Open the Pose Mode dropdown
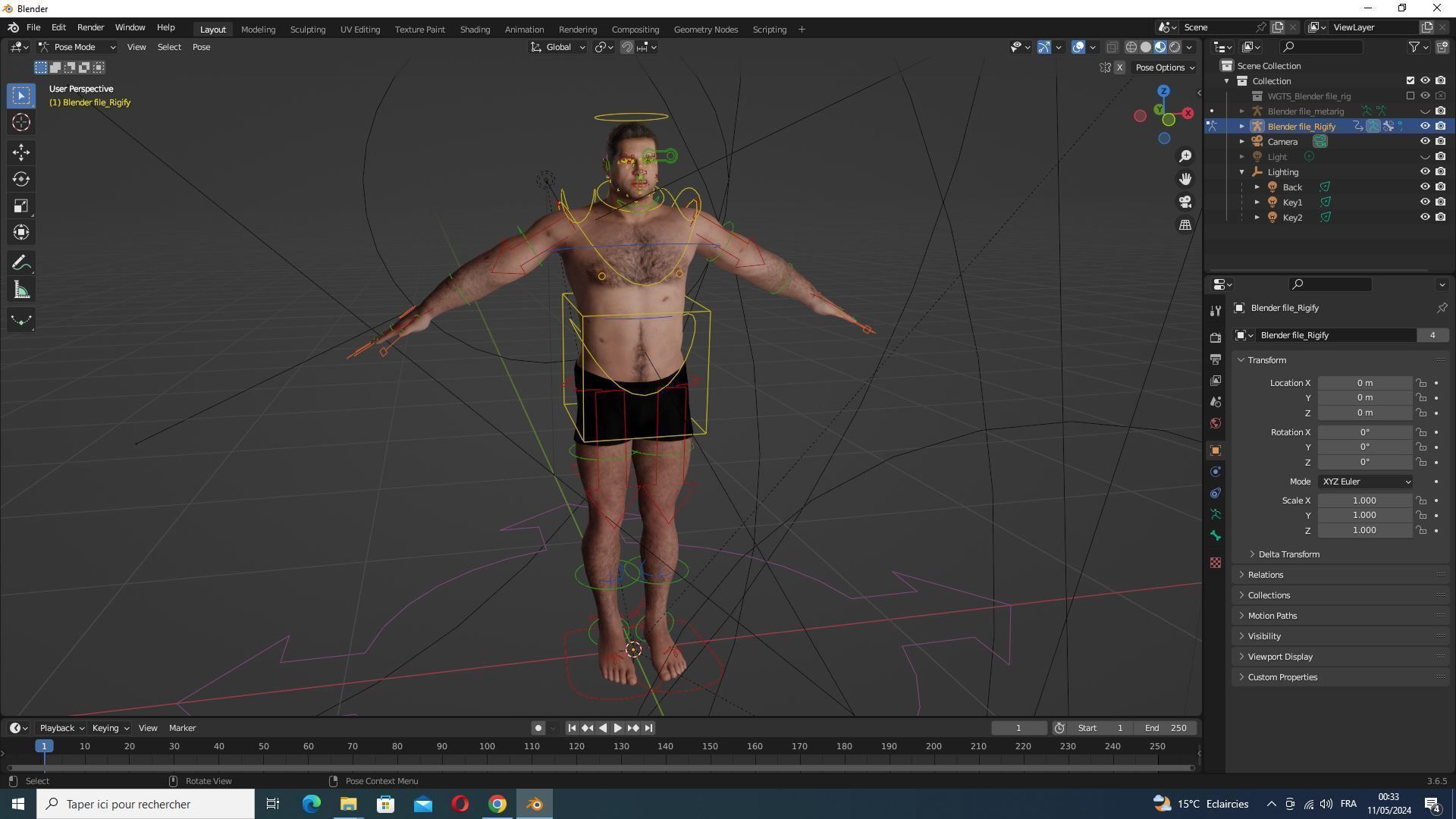Image resolution: width=1456 pixels, height=819 pixels. click(77, 47)
